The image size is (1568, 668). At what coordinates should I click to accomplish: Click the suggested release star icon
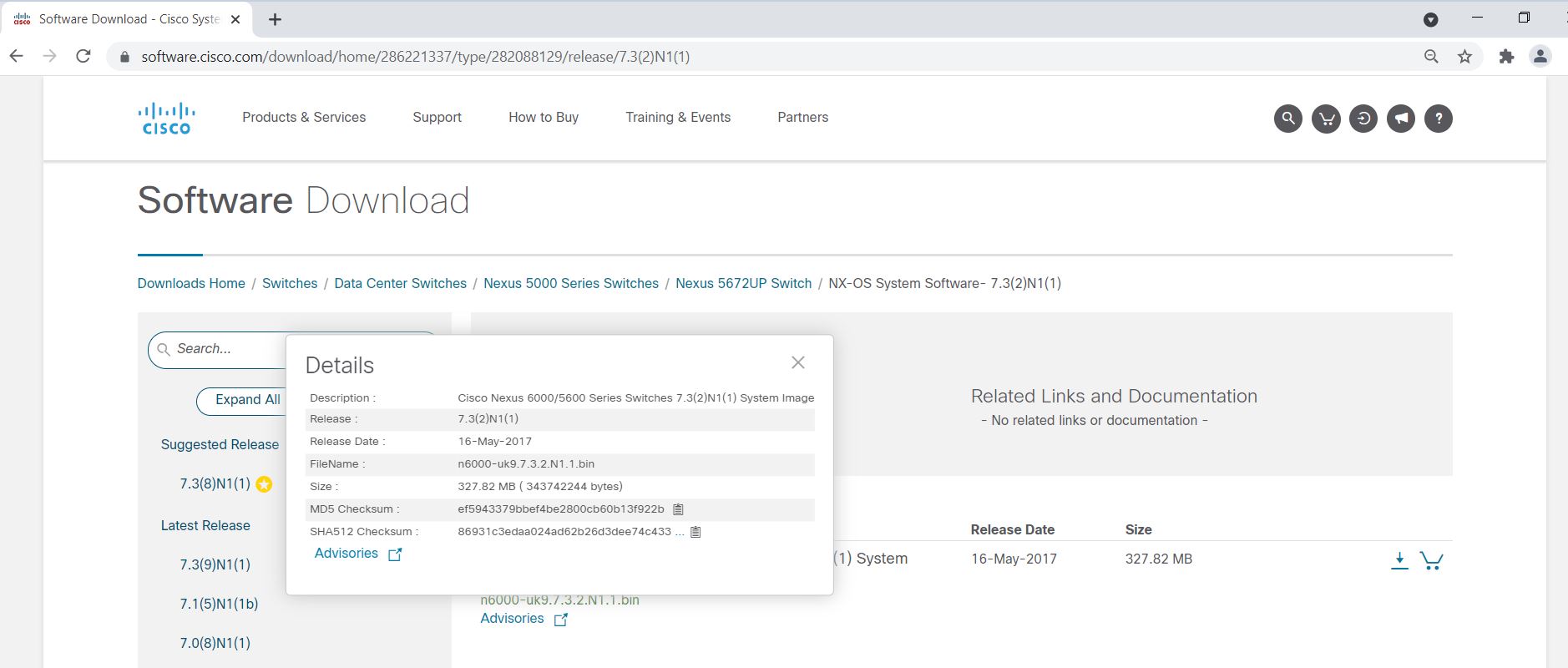pyautogui.click(x=264, y=484)
